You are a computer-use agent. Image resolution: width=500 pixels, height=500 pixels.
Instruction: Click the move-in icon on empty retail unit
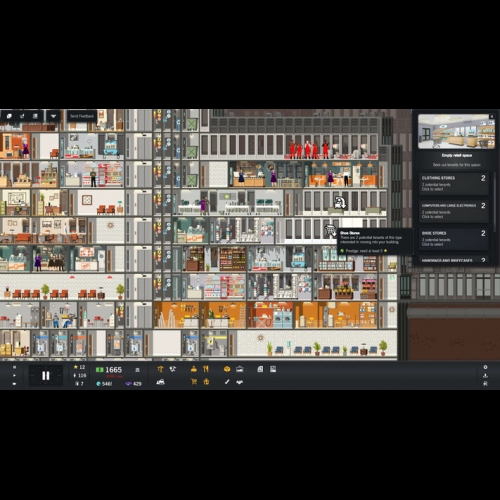(340, 202)
